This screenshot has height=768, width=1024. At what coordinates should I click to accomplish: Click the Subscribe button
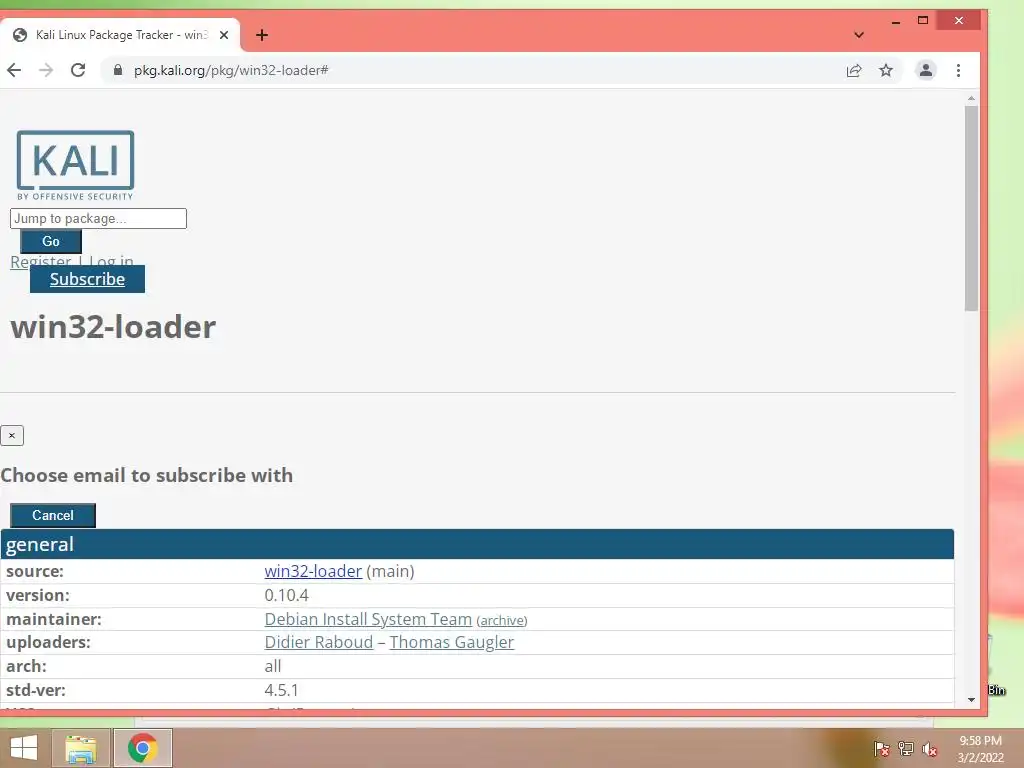click(87, 279)
